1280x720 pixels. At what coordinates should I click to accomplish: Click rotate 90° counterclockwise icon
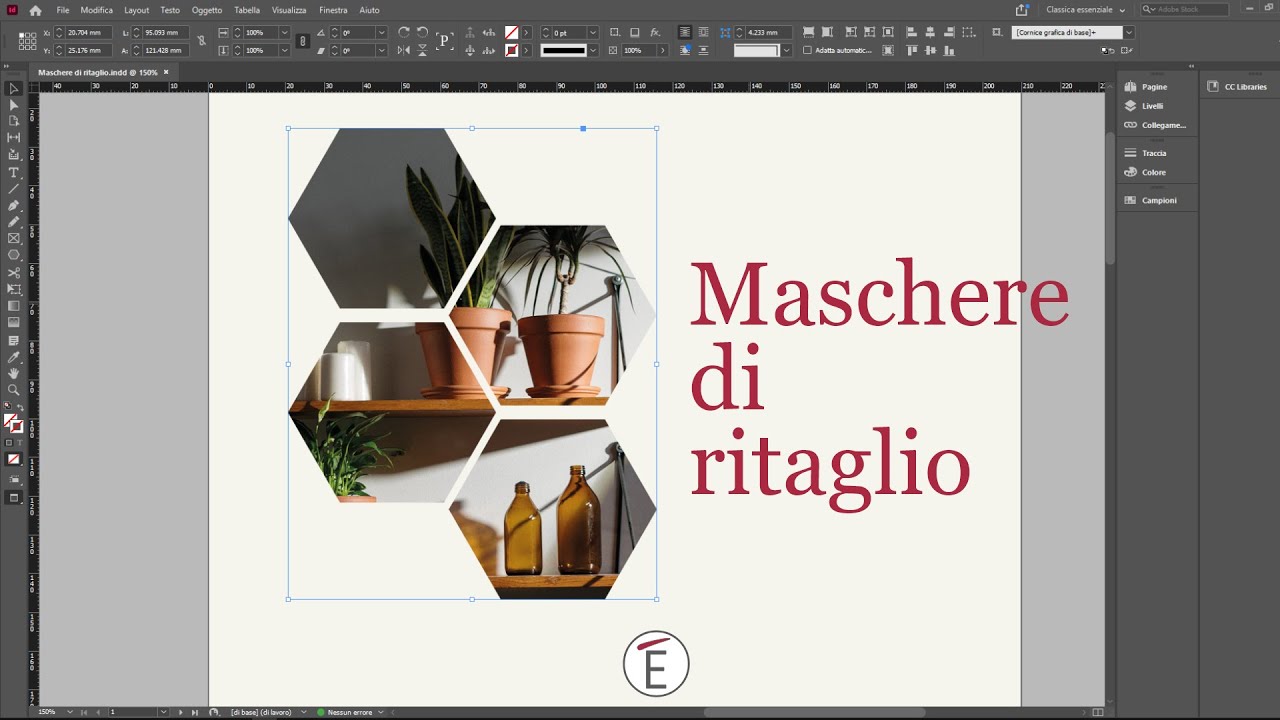click(x=422, y=33)
